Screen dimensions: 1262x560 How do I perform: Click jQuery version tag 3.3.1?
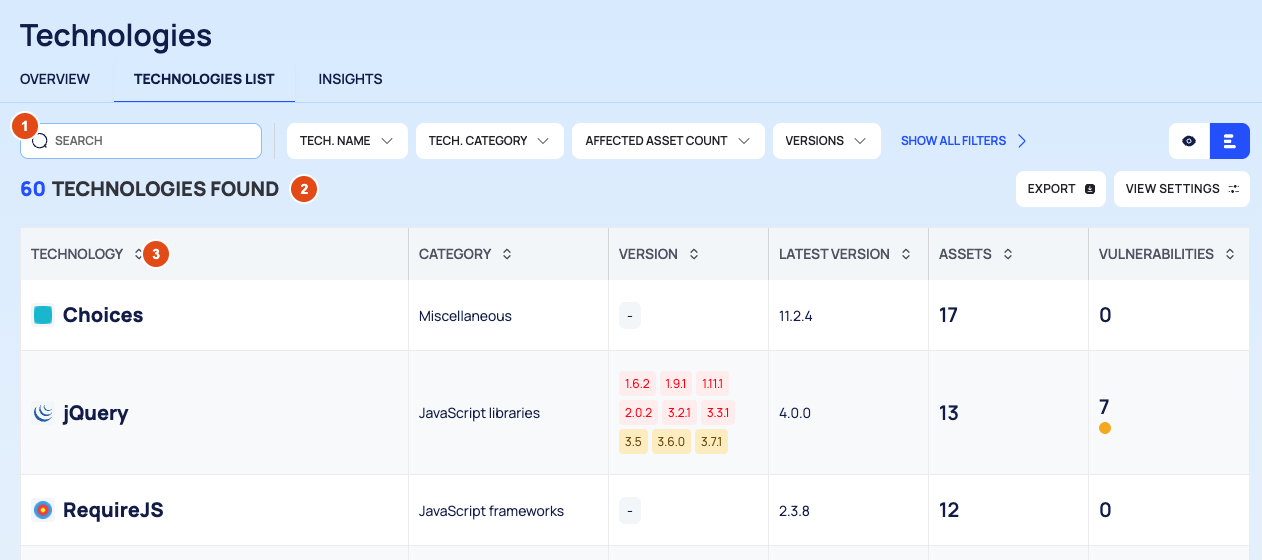click(717, 412)
